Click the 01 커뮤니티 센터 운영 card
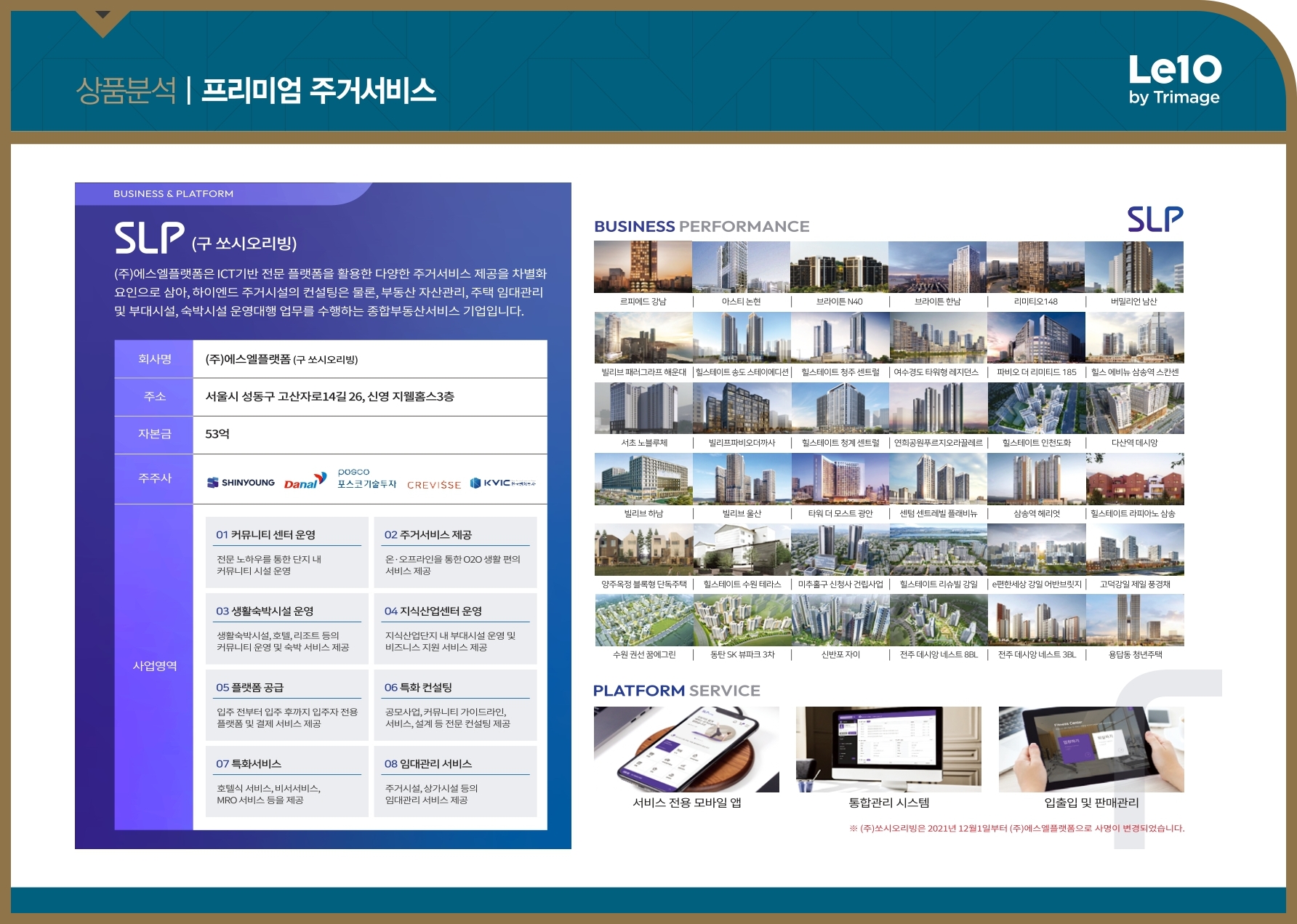The width and height of the screenshot is (1297, 924). [287, 552]
